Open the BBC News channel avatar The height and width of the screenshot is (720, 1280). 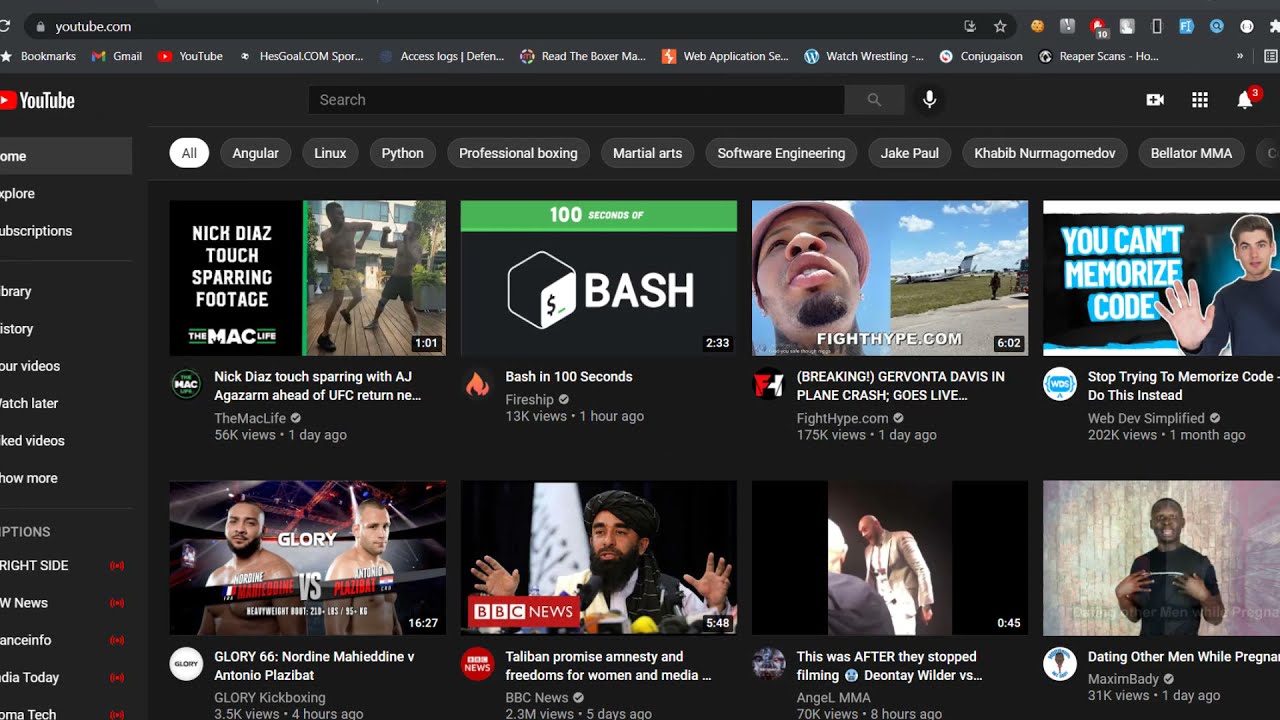click(477, 664)
